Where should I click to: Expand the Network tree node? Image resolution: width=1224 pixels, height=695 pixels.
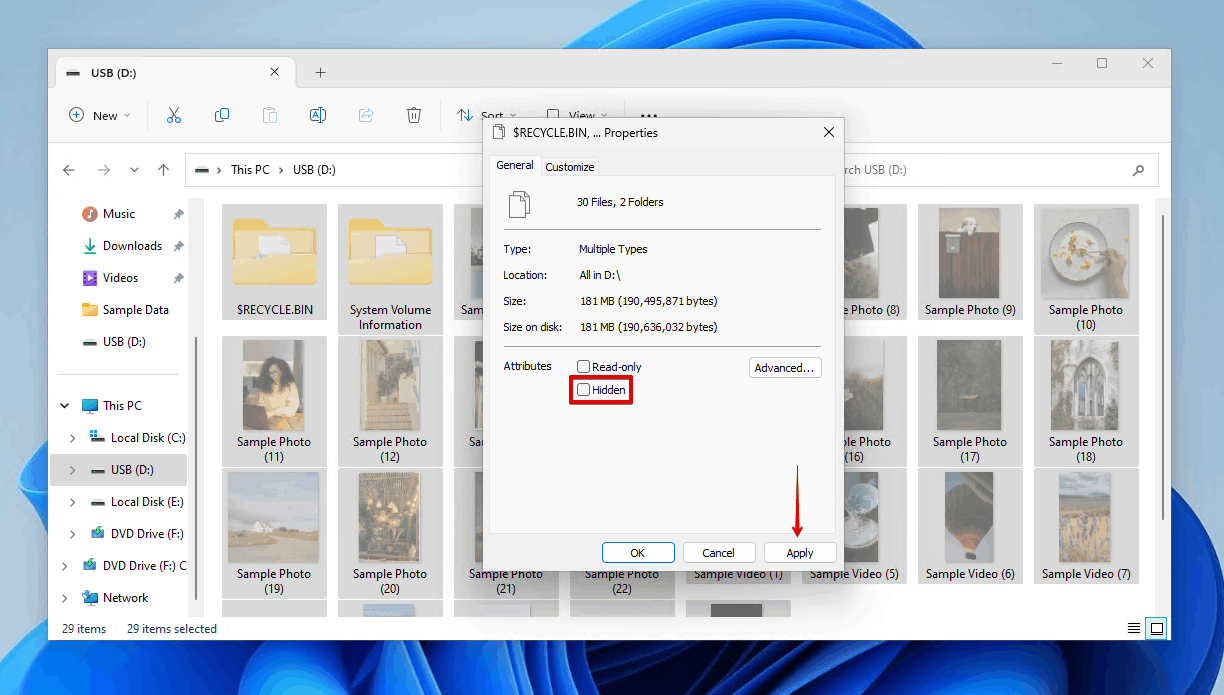65,598
